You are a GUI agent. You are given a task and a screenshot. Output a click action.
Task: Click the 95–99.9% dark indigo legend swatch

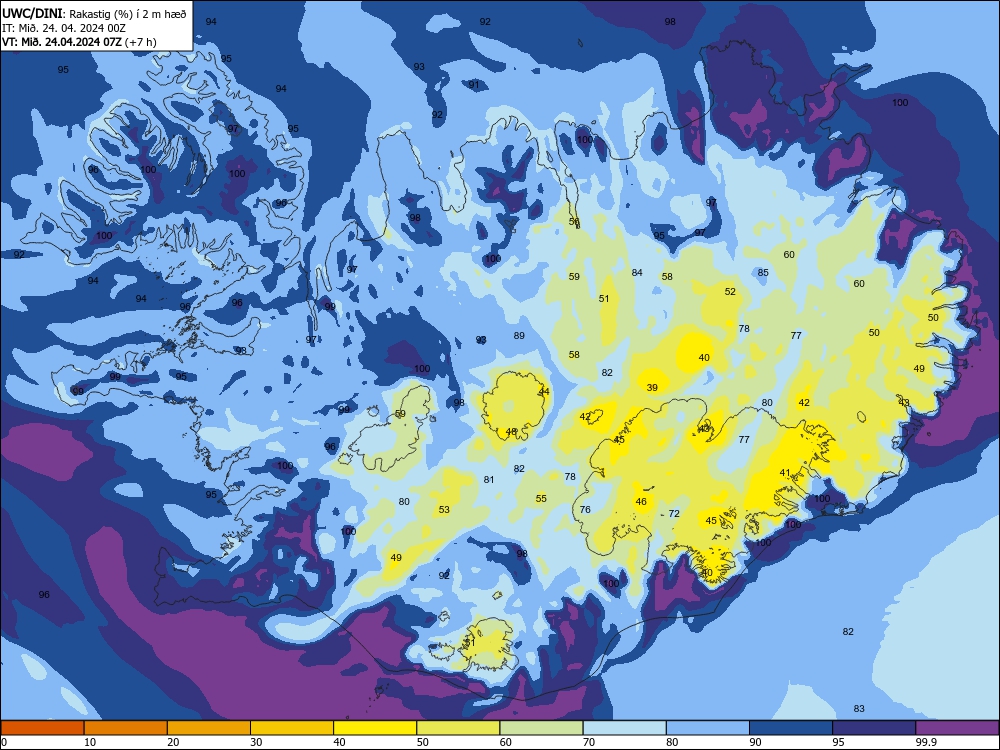click(x=874, y=728)
